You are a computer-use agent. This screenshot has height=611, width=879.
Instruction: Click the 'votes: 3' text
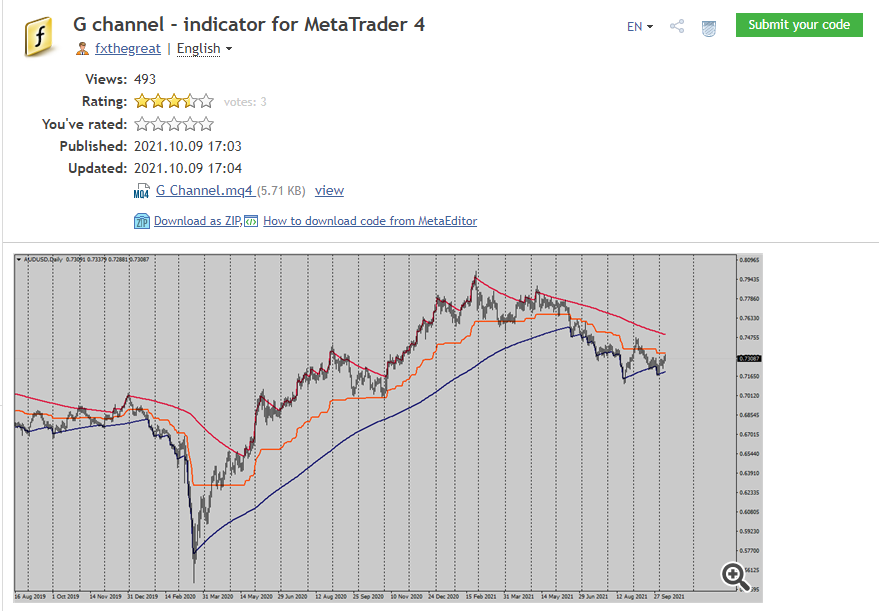click(x=245, y=102)
